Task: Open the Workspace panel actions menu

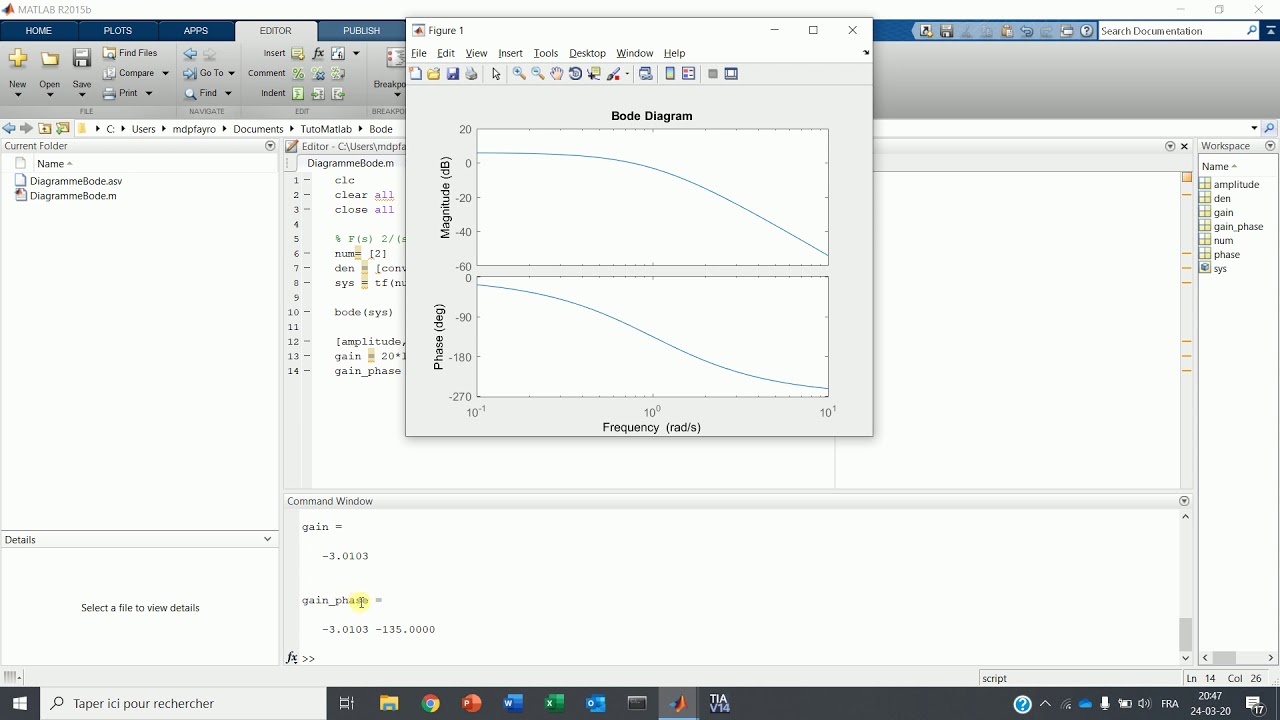Action: 1270,146
